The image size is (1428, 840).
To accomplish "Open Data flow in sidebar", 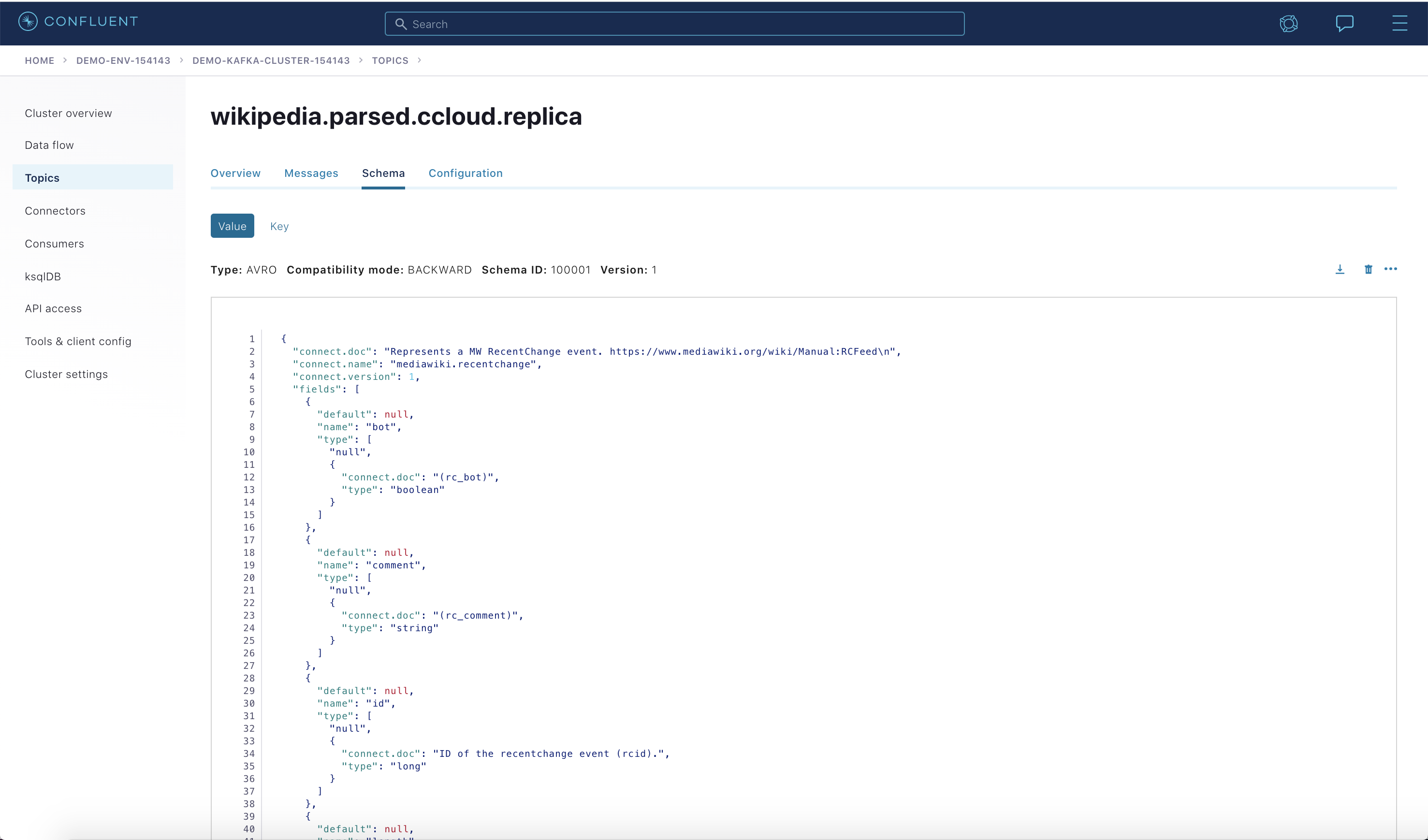I will tap(49, 145).
